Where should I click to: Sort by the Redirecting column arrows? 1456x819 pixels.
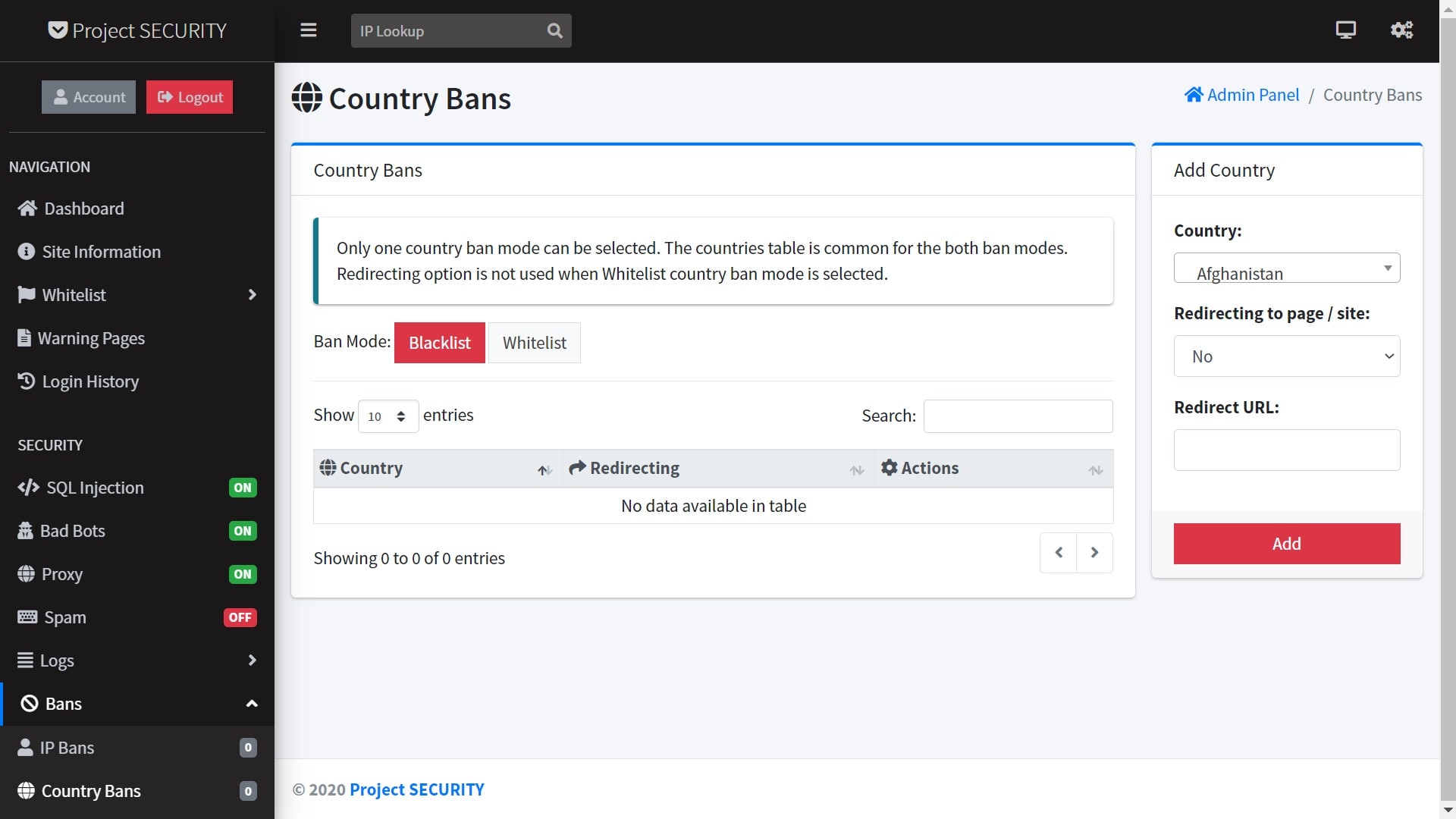[856, 470]
